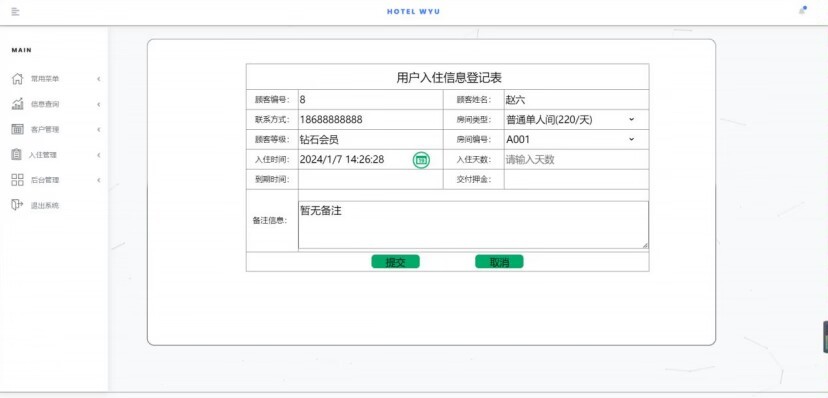Click the 入住天数 label
The width and height of the screenshot is (828, 398).
(x=474, y=160)
